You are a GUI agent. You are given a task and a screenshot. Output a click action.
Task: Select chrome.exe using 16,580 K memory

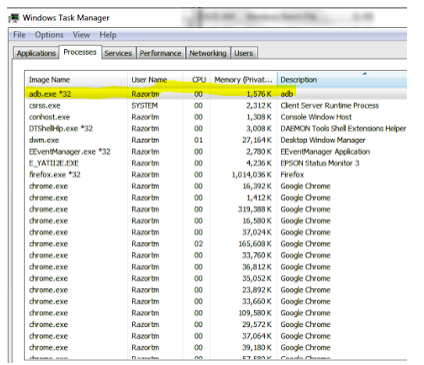coord(216,221)
